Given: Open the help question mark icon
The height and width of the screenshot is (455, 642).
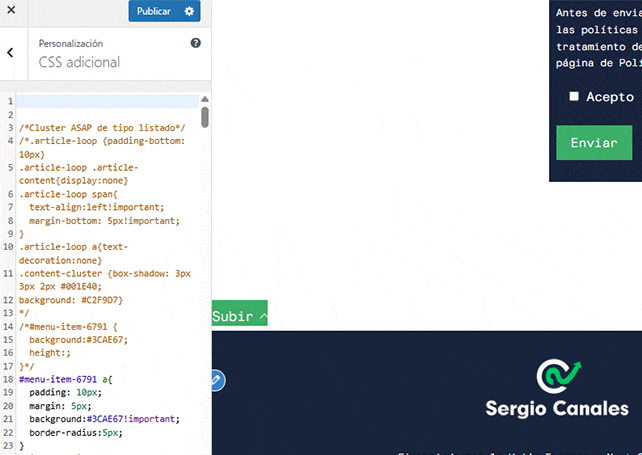Looking at the screenshot, I should click(196, 43).
